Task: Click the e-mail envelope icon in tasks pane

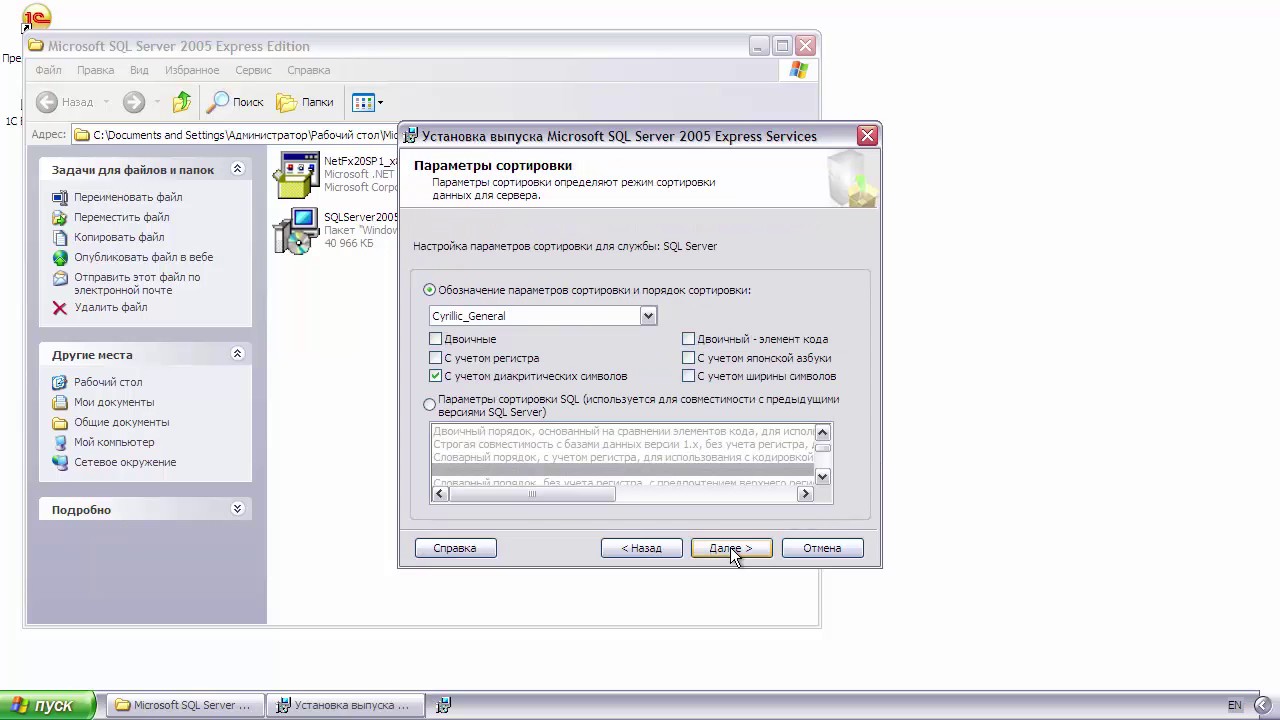Action: (60, 278)
